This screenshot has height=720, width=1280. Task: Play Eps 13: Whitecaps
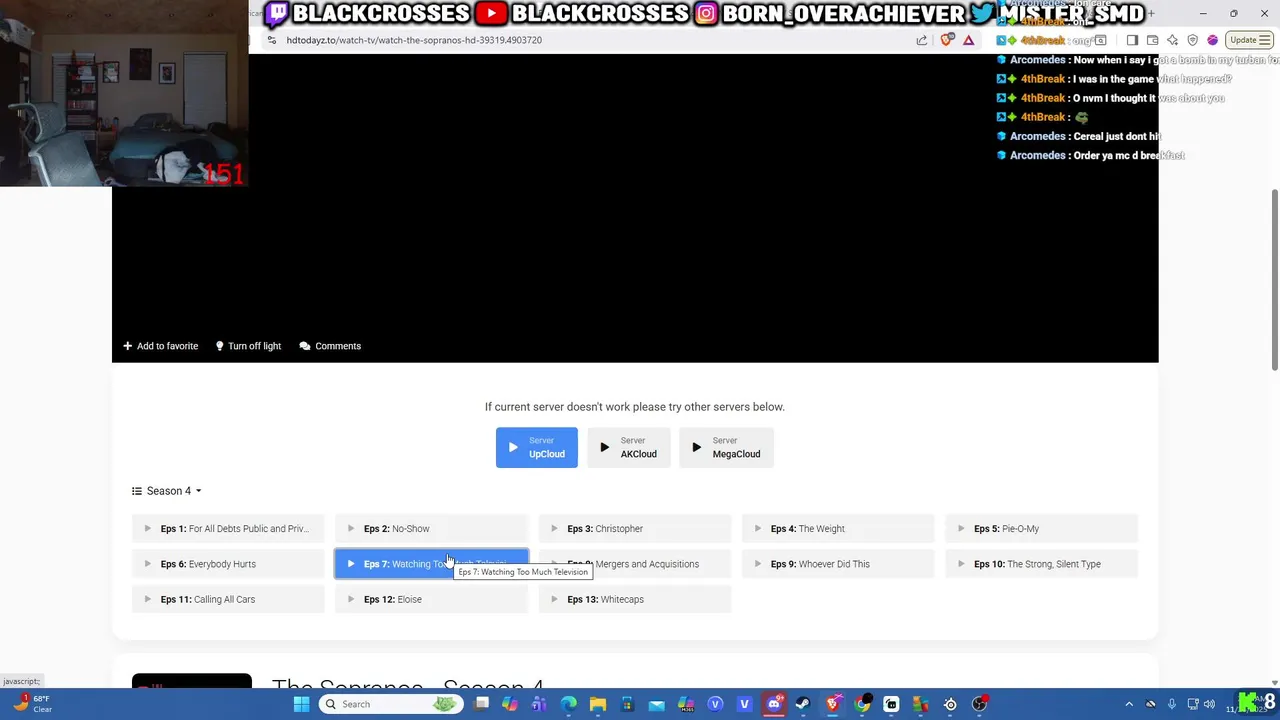pos(635,599)
